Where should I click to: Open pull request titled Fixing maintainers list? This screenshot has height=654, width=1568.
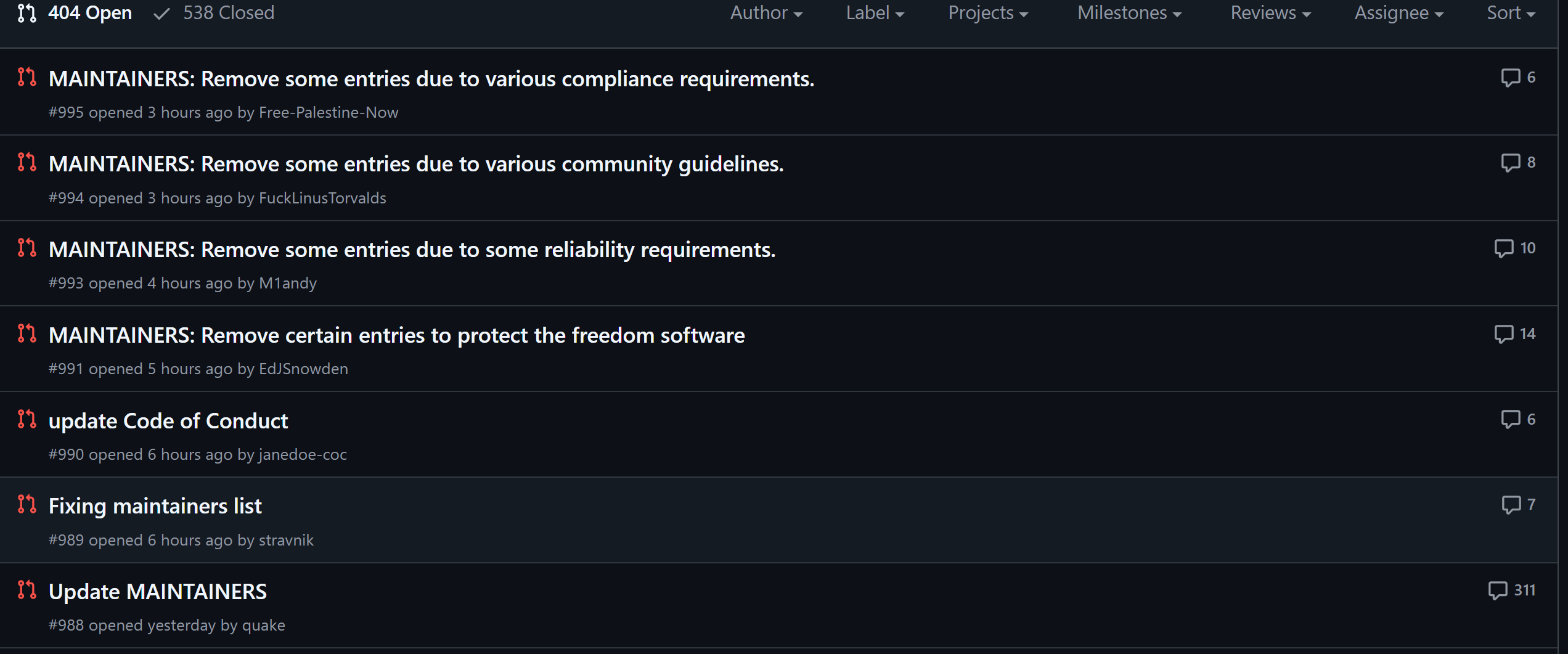click(155, 505)
